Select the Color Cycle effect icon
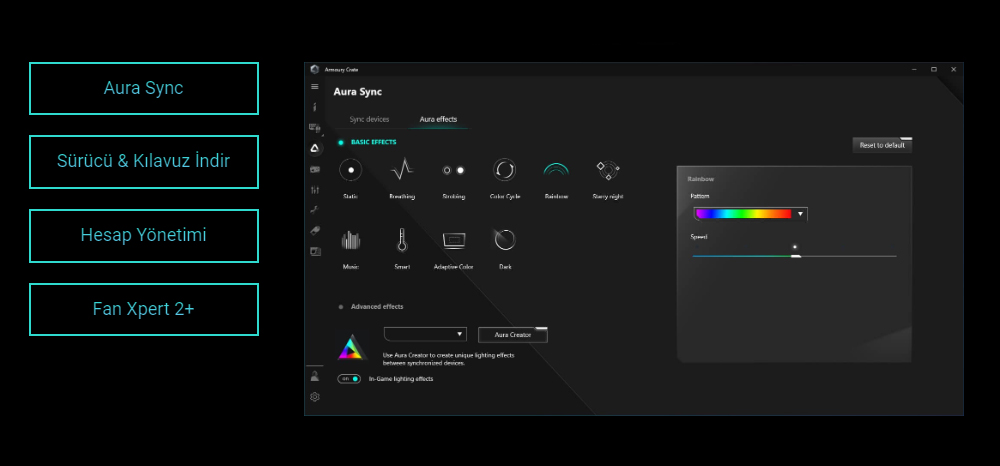This screenshot has width=1000, height=466. (505, 170)
